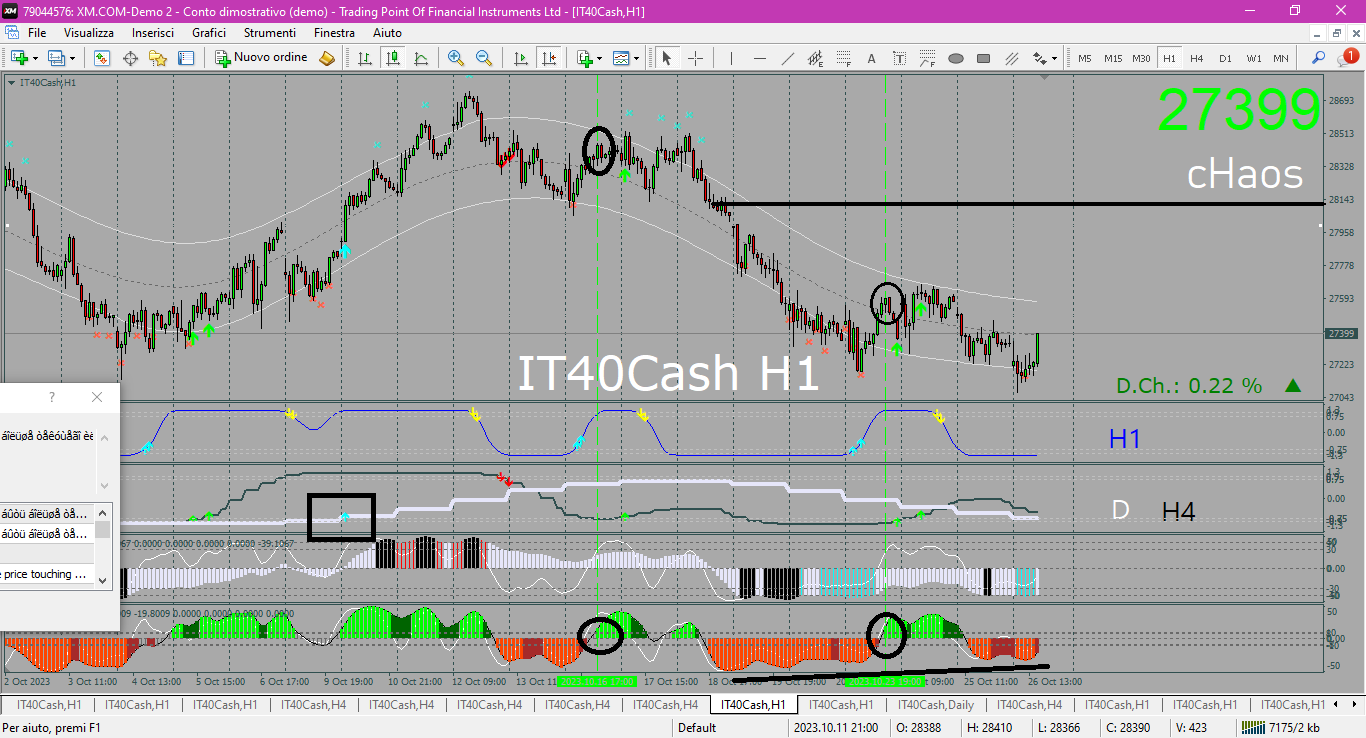Select the rectangle drawing tool

pos(984,58)
